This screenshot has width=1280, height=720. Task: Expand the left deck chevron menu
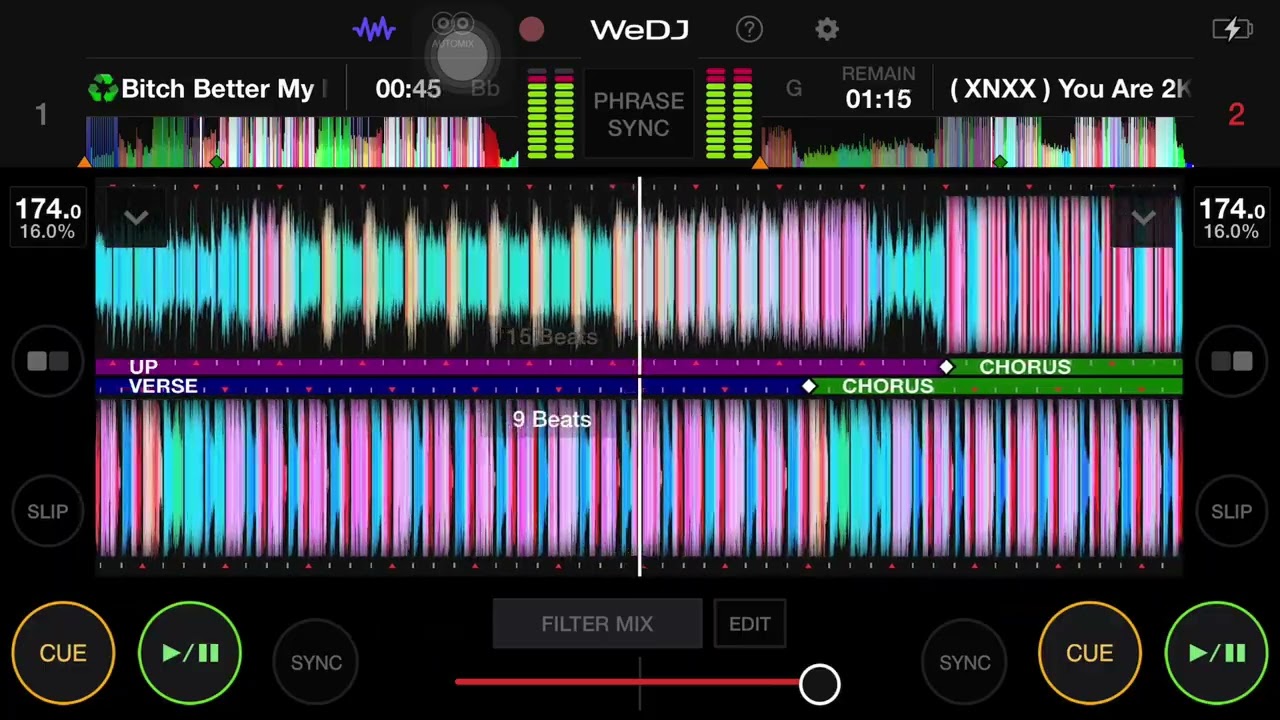tap(136, 218)
